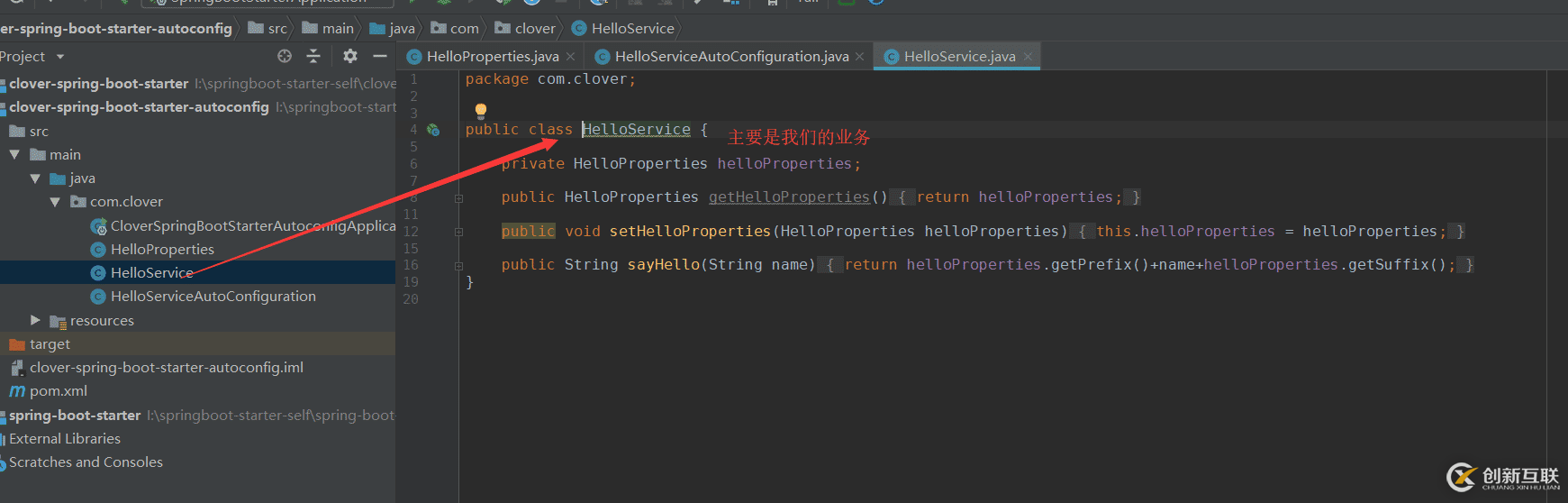Click the yellow lightbulb intention icon

click(481, 110)
